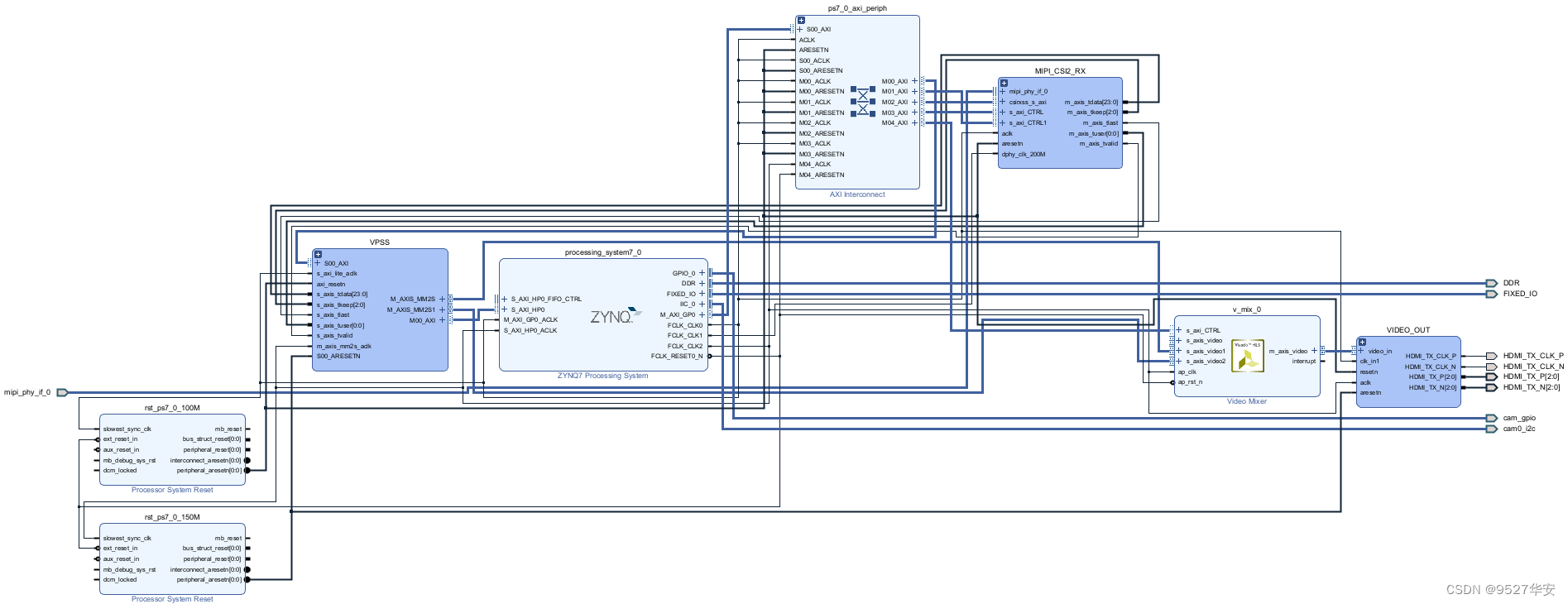
Task: Select the VPSS block title
Action: (x=380, y=242)
